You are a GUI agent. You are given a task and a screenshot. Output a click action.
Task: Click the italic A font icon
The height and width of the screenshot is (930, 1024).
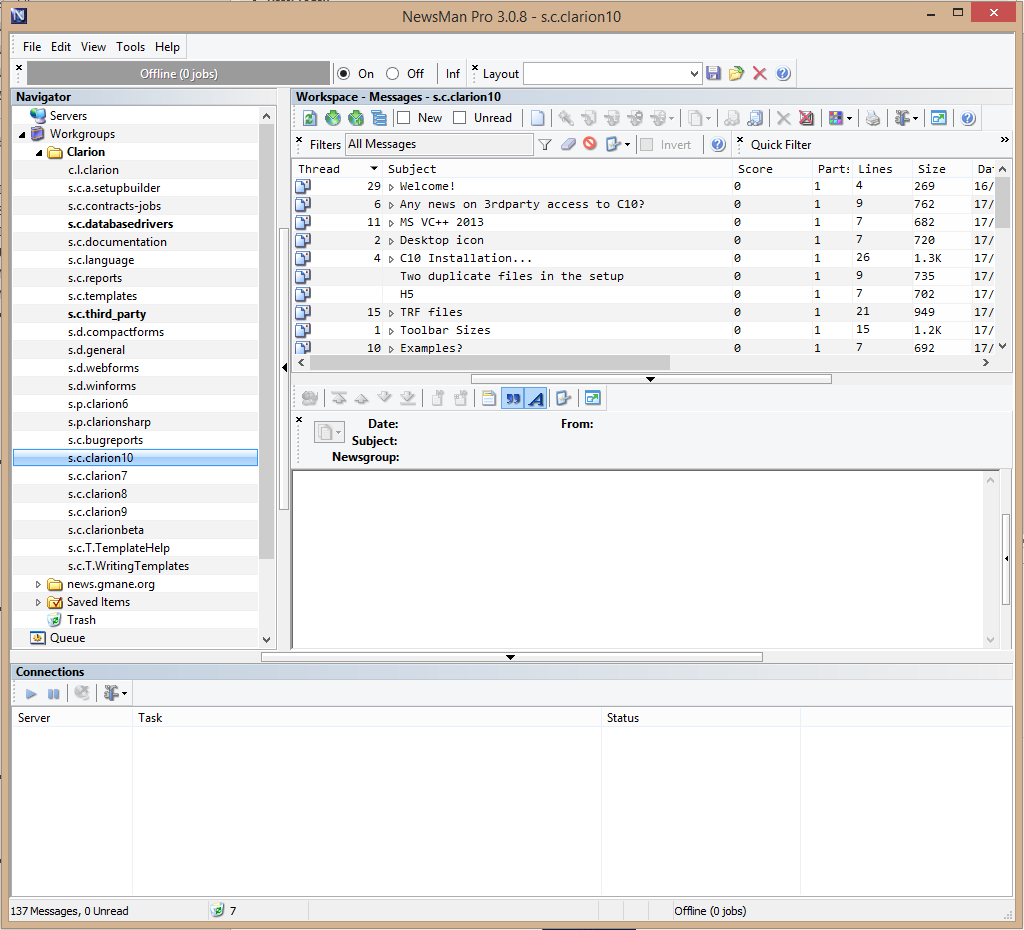click(536, 398)
